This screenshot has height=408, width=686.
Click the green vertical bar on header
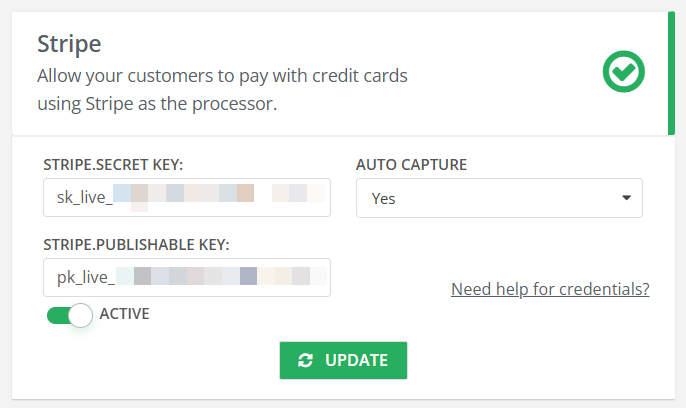coord(670,73)
